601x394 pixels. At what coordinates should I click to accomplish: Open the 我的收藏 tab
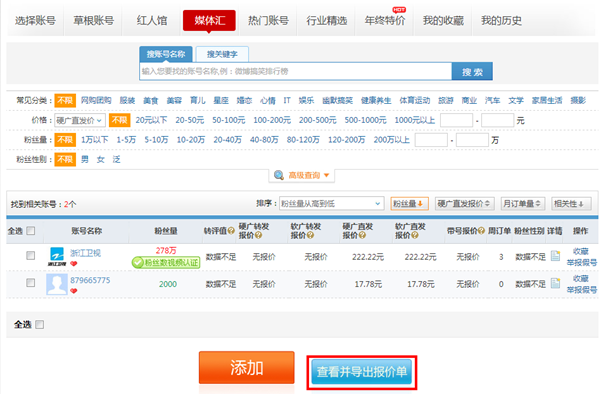point(443,21)
